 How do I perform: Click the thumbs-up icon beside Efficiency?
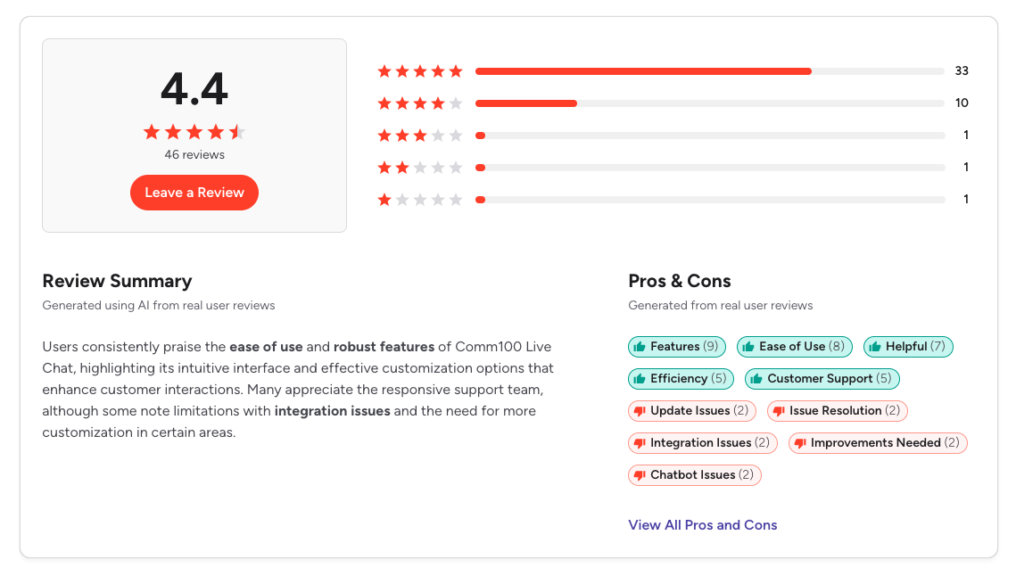click(641, 379)
